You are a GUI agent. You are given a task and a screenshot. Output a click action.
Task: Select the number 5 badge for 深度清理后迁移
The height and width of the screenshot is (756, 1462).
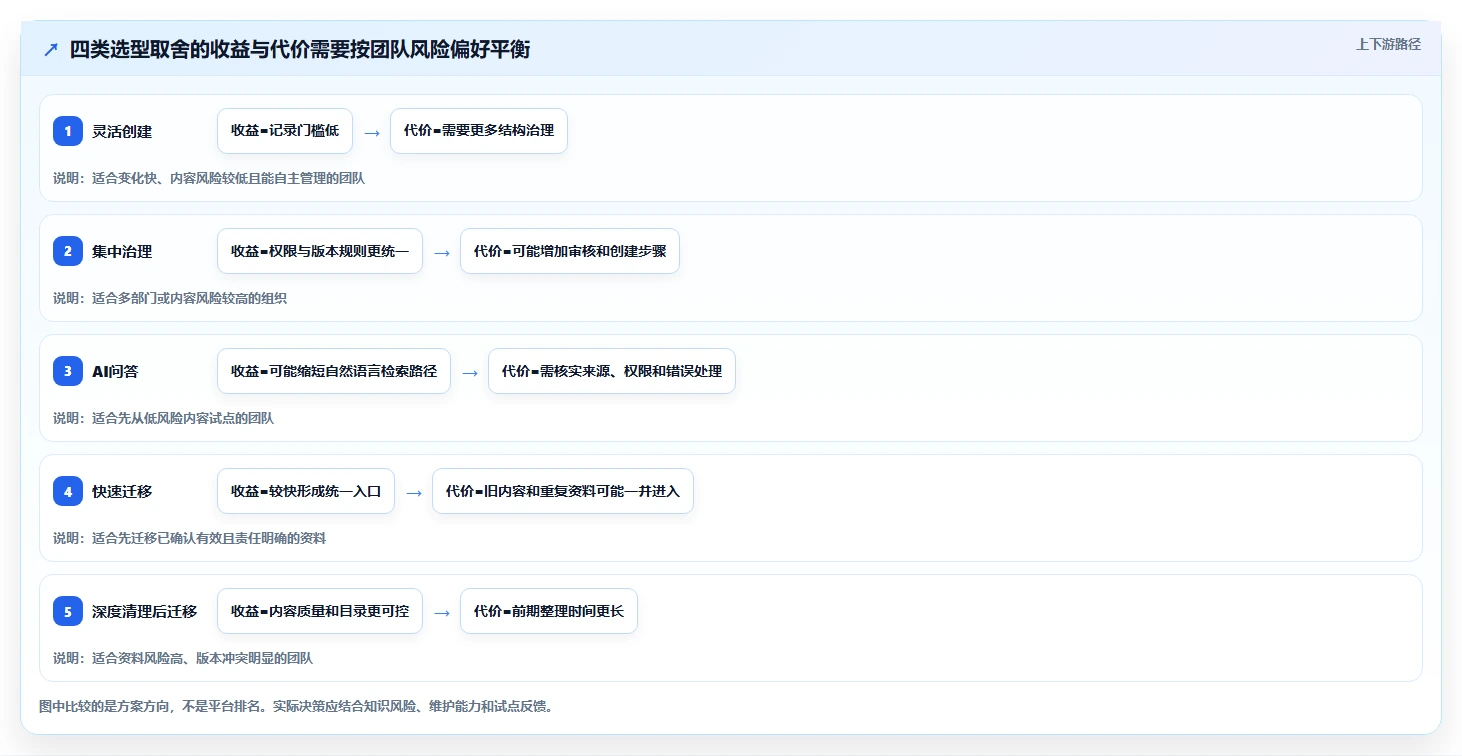pyautogui.click(x=68, y=611)
